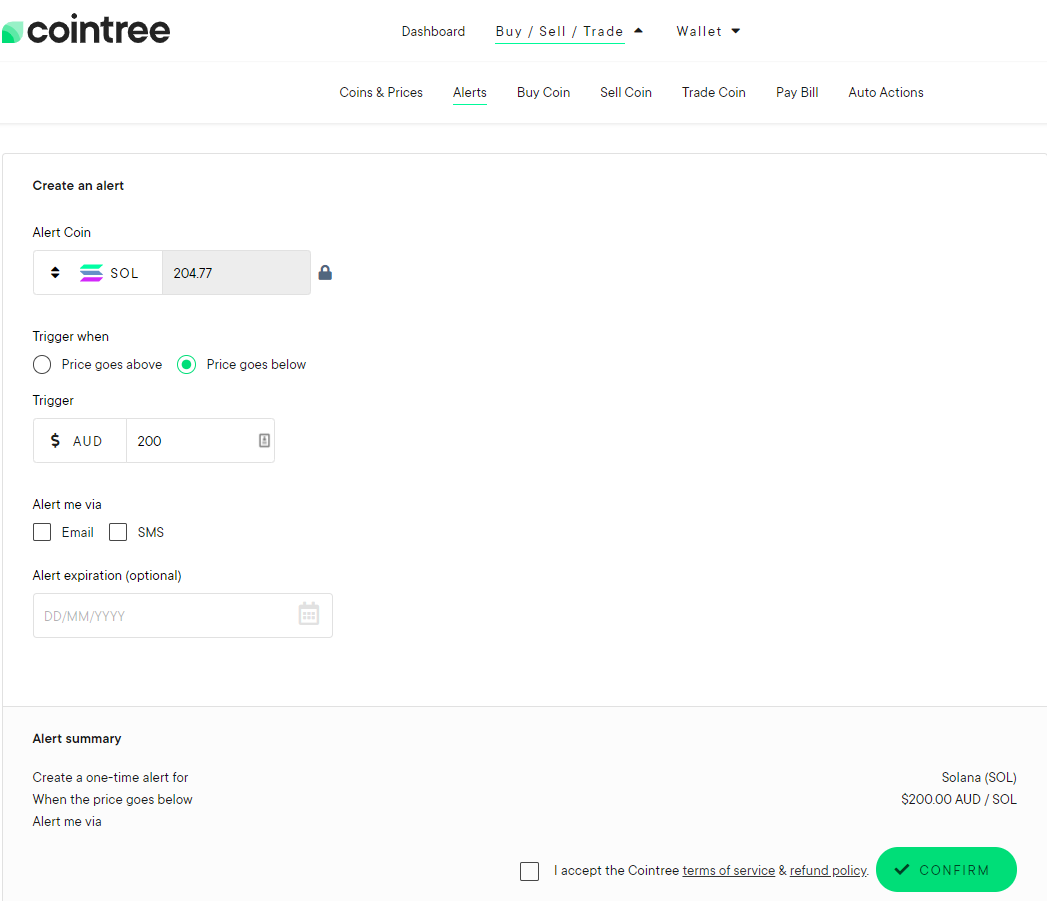Open the refund policy link
Image resolution: width=1047 pixels, height=901 pixels.
pyautogui.click(x=828, y=870)
